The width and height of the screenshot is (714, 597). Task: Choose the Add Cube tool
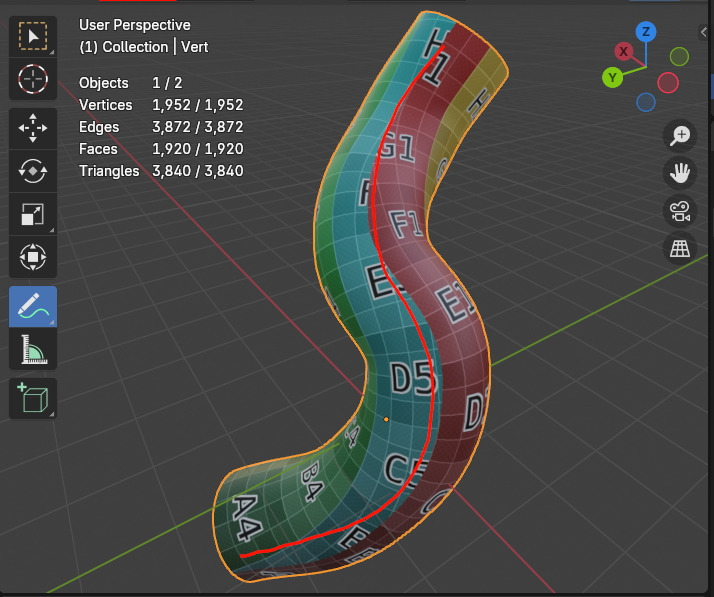click(x=33, y=399)
